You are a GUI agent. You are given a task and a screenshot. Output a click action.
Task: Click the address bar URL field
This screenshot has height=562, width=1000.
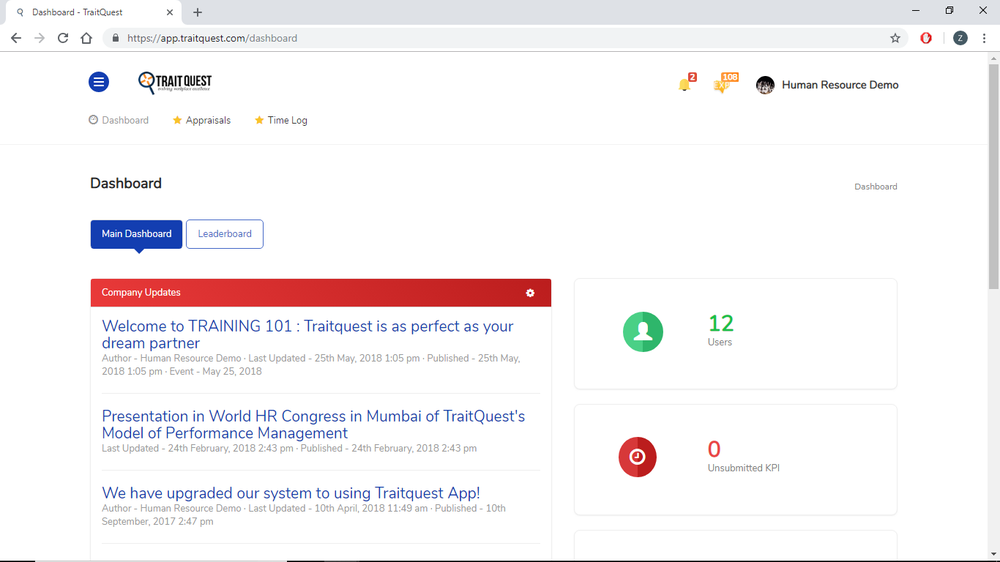tap(504, 38)
